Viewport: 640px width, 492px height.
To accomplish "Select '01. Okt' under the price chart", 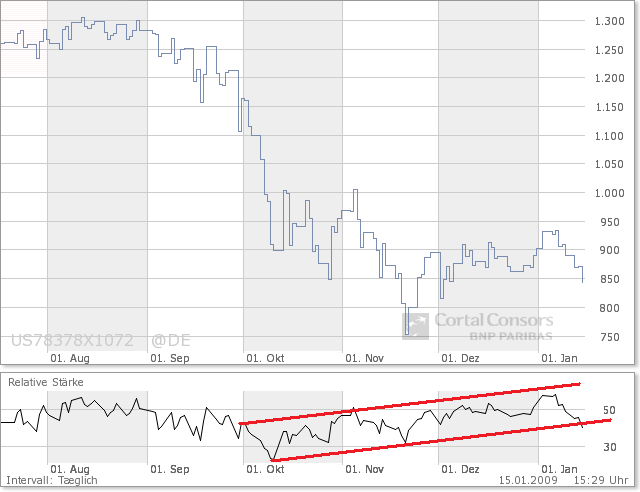I will [x=265, y=358].
